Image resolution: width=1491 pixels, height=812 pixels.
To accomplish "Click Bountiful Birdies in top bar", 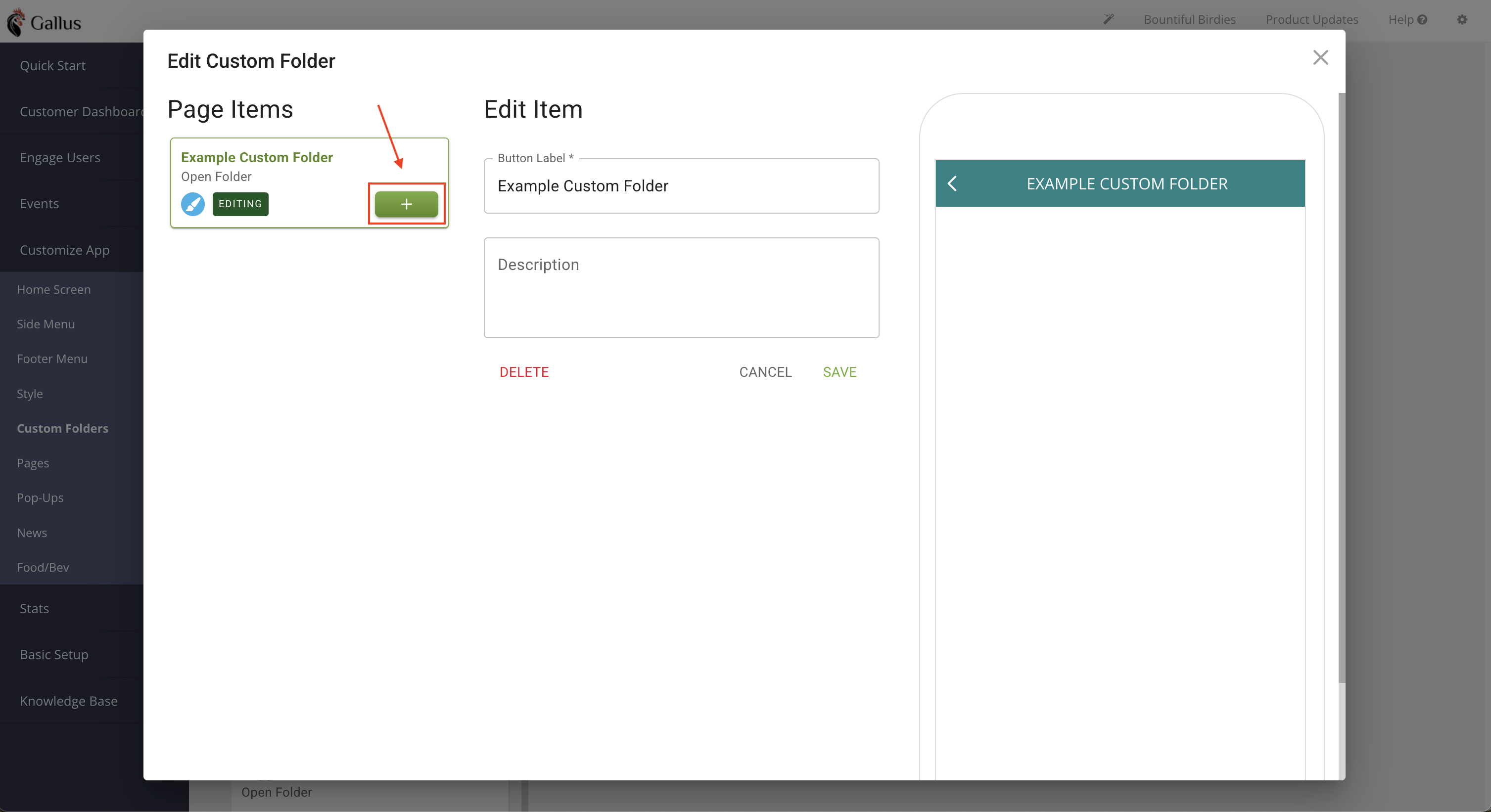I will (1189, 20).
